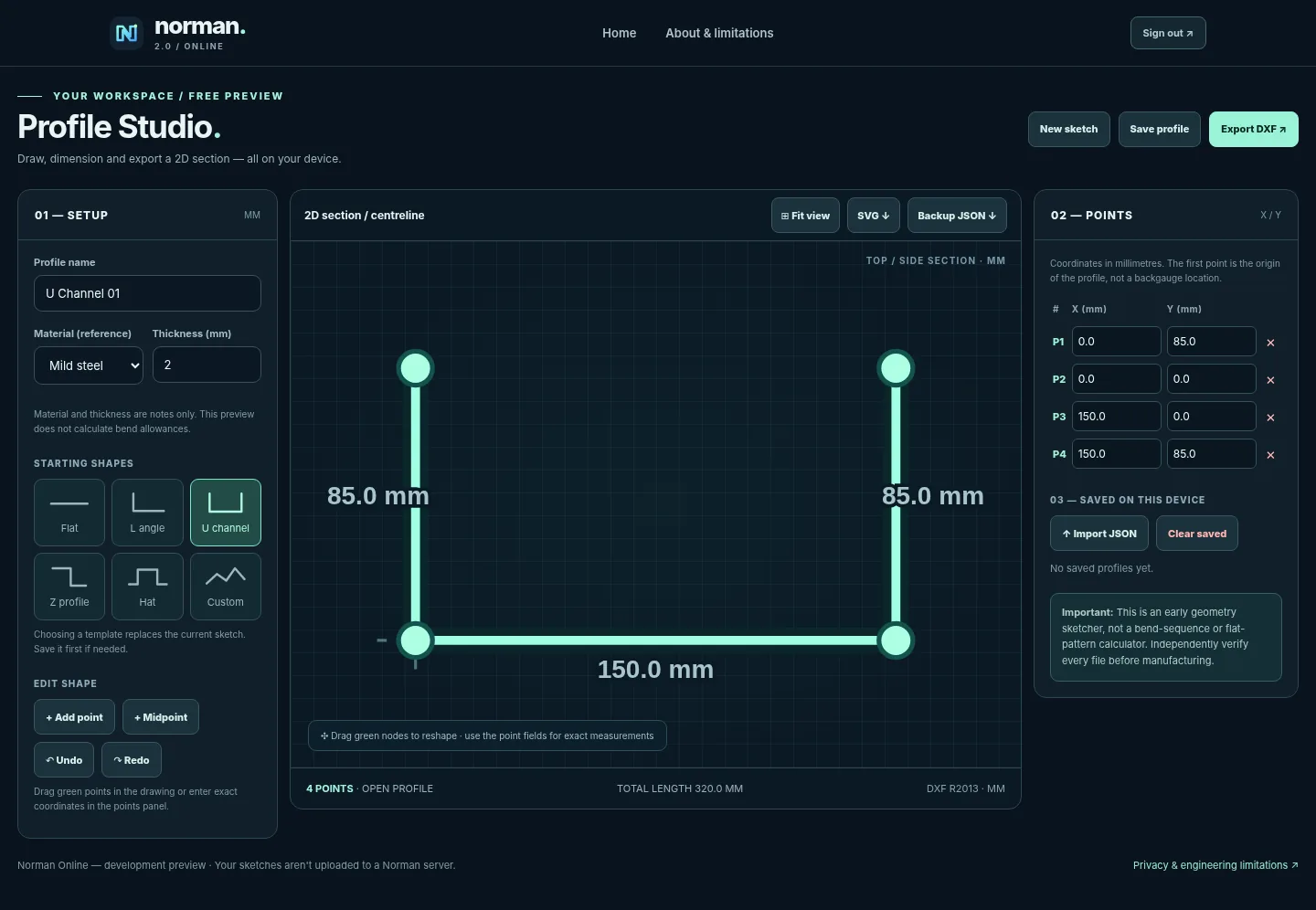Click the Backup JSON download button
The width and height of the screenshot is (1316, 910).
(x=957, y=216)
